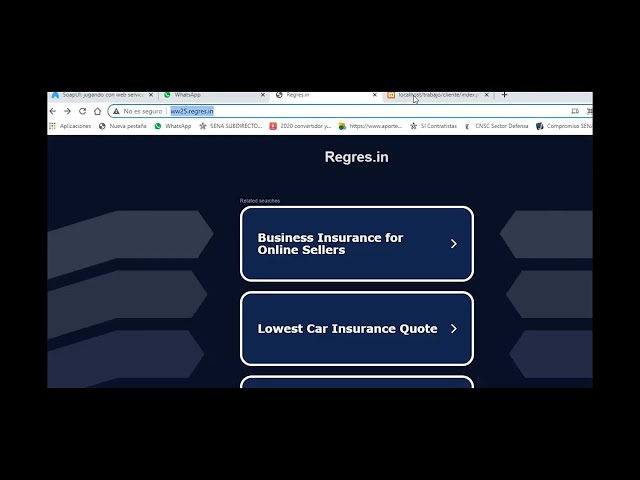Open the CNSC Sector Defensa bookmark
The image size is (640, 480).
[496, 126]
